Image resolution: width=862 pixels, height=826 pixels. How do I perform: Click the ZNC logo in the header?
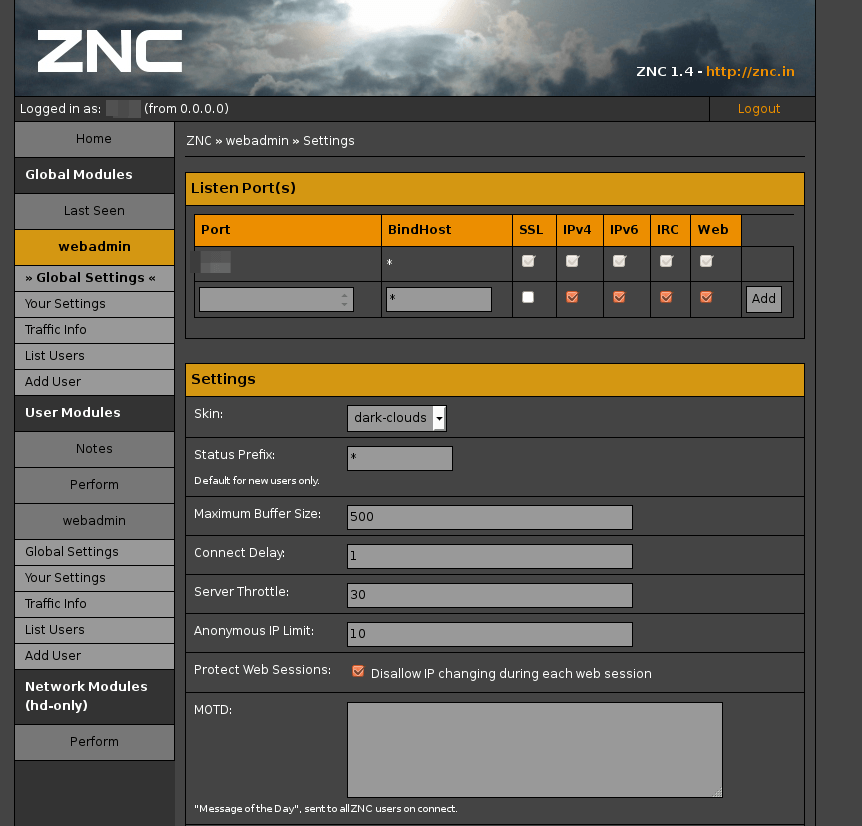[x=109, y=51]
